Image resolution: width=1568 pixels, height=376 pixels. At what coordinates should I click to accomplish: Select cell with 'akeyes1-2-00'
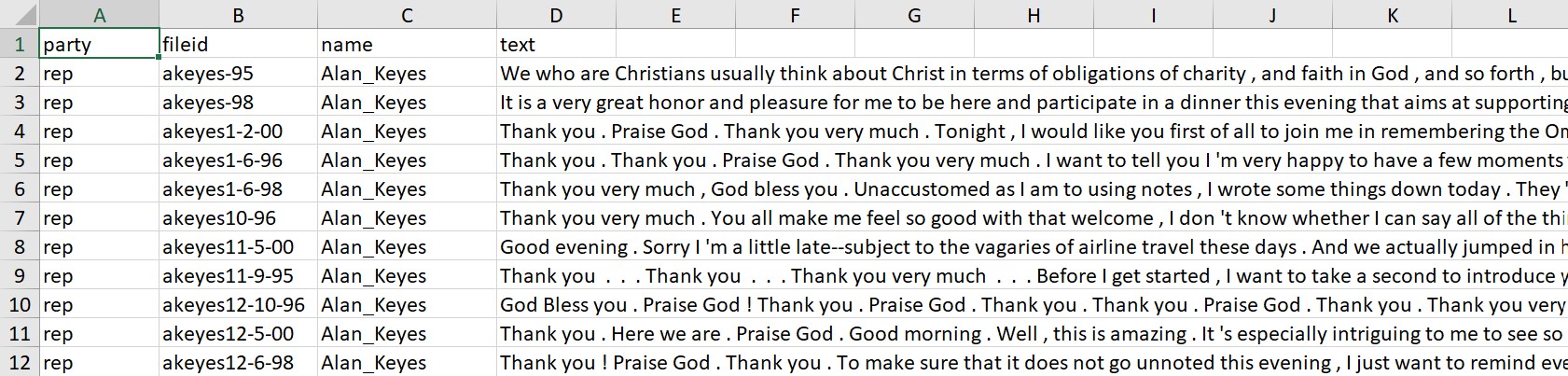[239, 132]
